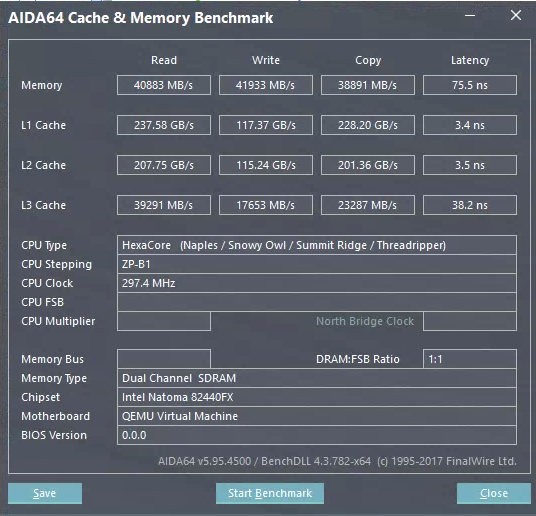Click Start Benchmark button
This screenshot has width=536, height=516.
[270, 493]
